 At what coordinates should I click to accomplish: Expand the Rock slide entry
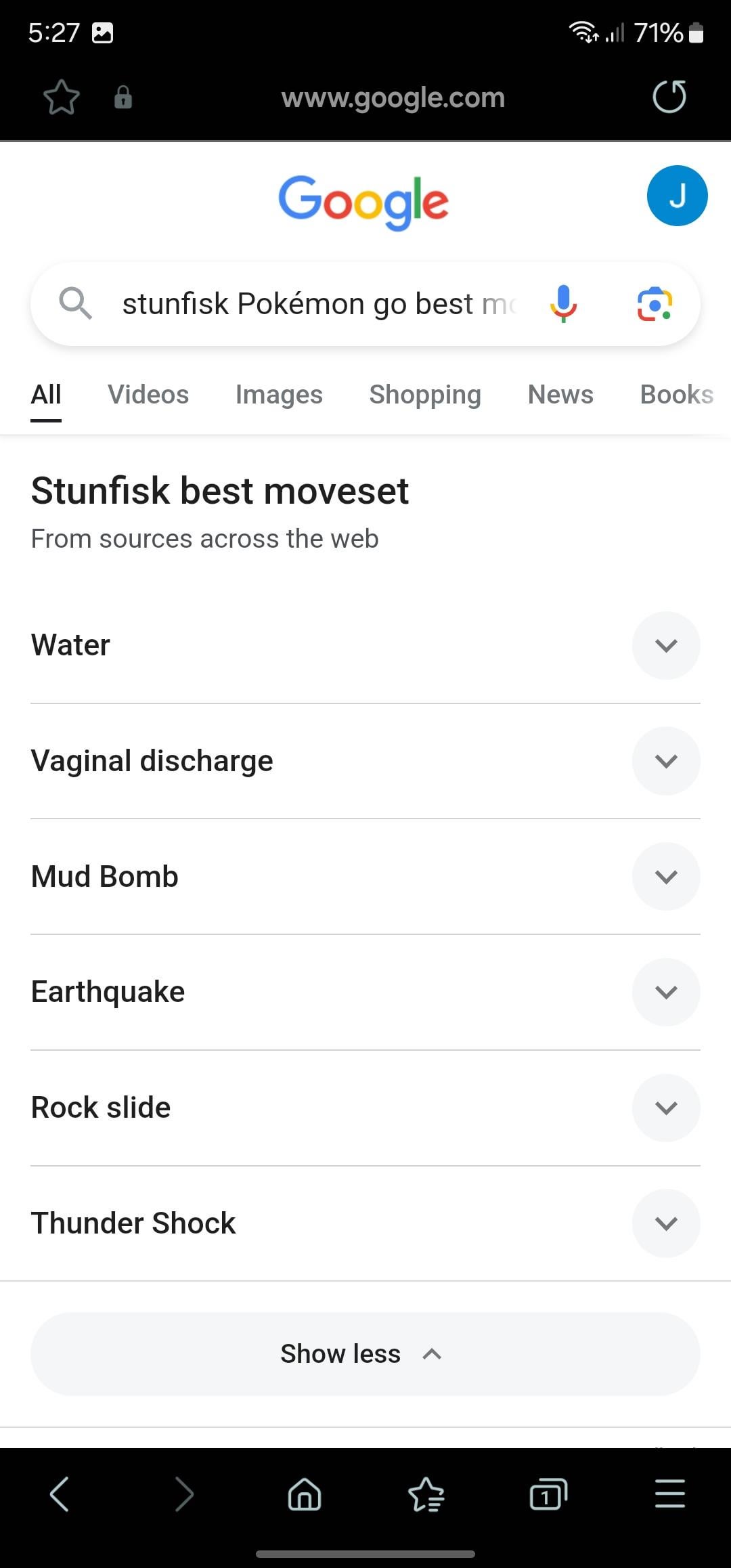(x=666, y=1108)
